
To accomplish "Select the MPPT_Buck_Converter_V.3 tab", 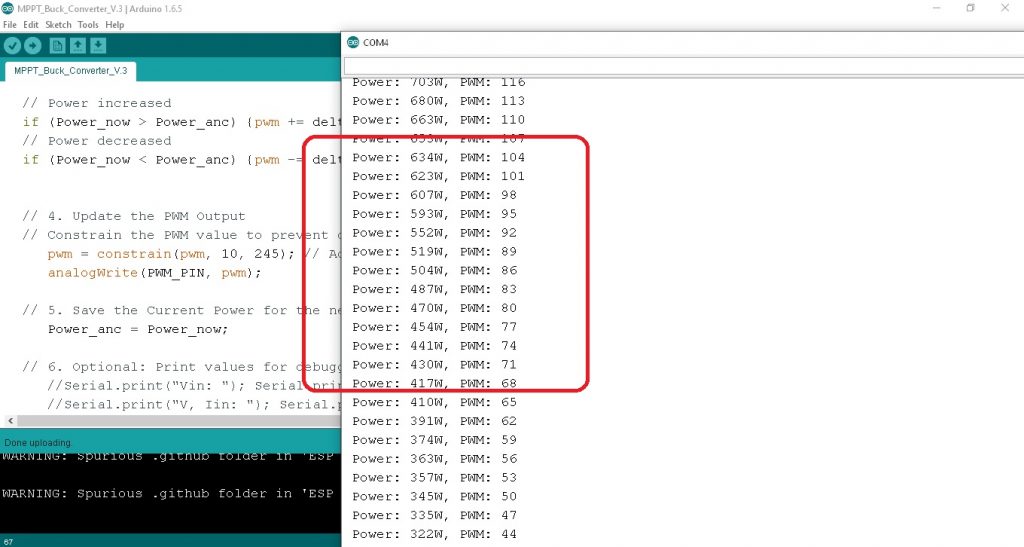I will (69, 71).
